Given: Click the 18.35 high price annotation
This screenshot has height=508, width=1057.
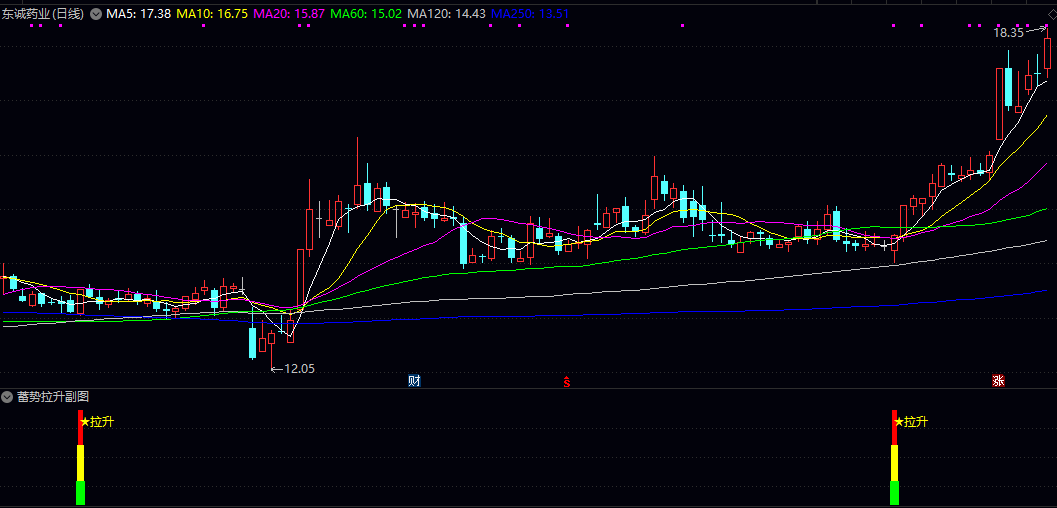Looking at the screenshot, I should [1008, 33].
